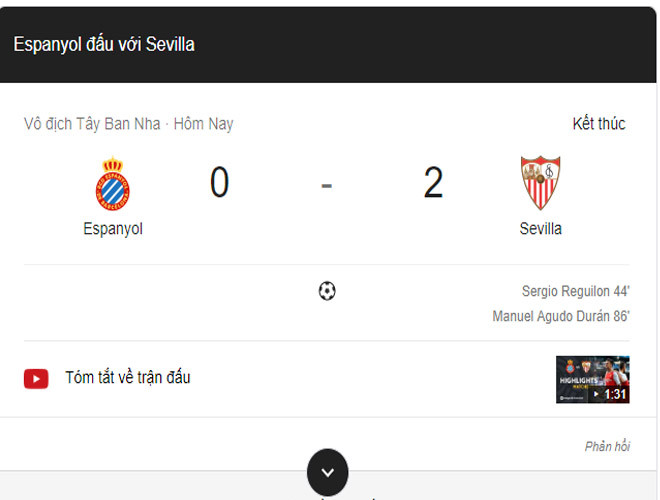Click Sevilla's score of 2
Image resolution: width=660 pixels, height=500 pixels.
click(x=433, y=184)
